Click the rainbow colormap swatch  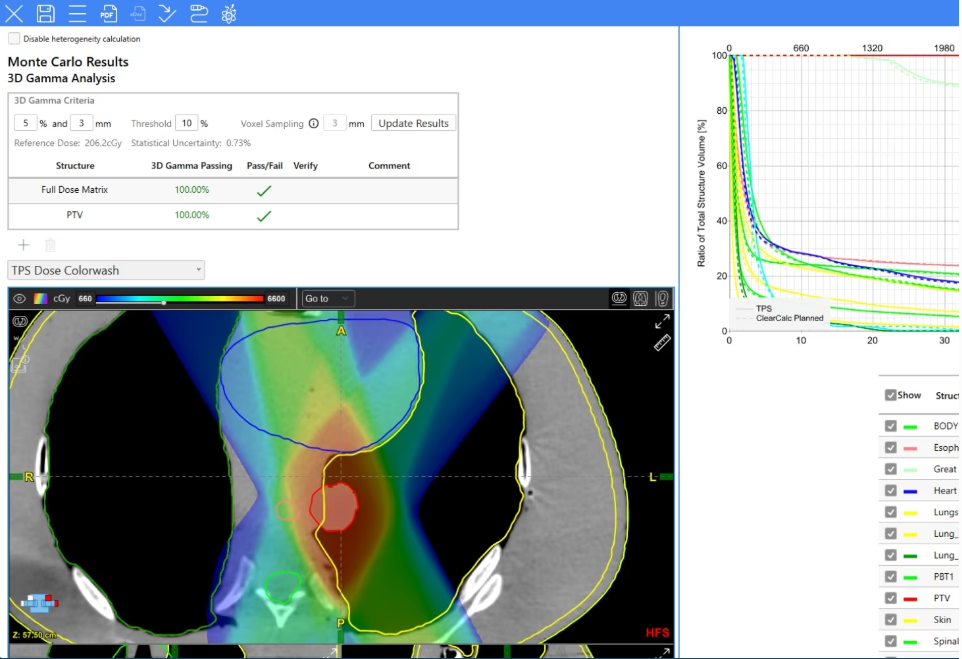[x=40, y=299]
